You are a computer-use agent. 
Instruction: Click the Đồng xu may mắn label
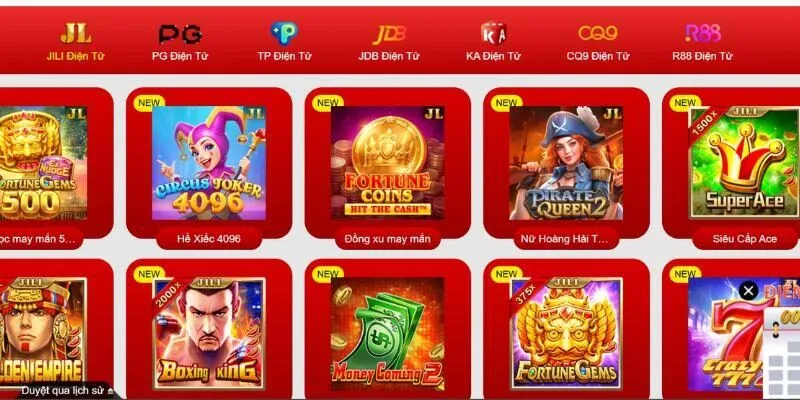(x=387, y=238)
